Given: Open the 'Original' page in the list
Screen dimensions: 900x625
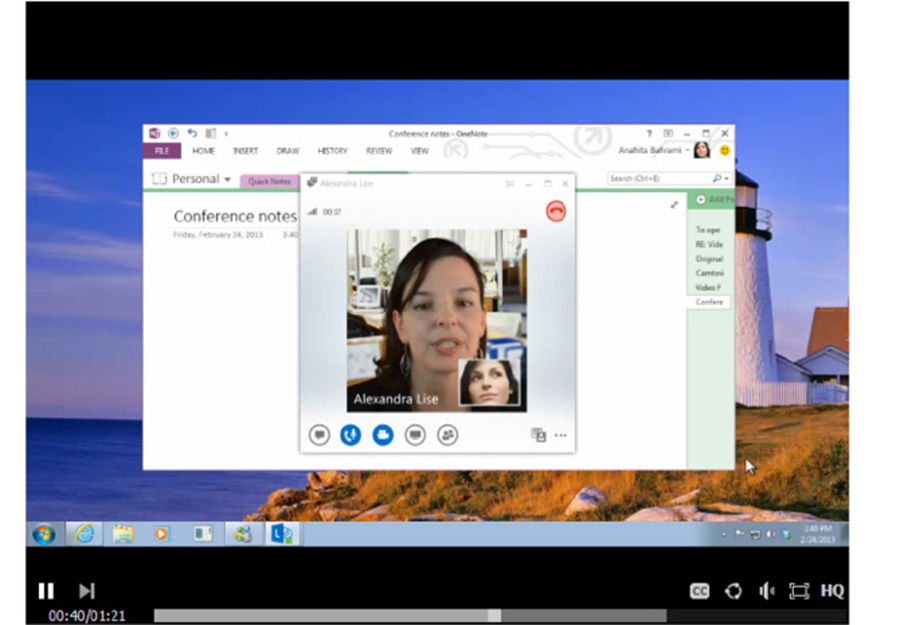Looking at the screenshot, I should [708, 258].
